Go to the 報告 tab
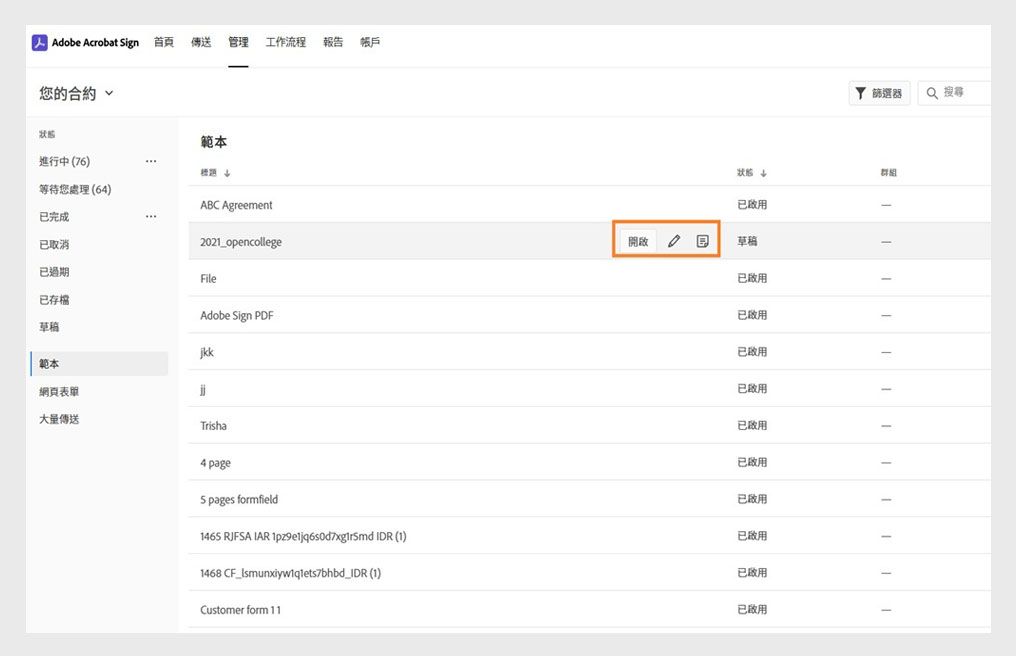The width and height of the screenshot is (1016, 656). [x=333, y=43]
